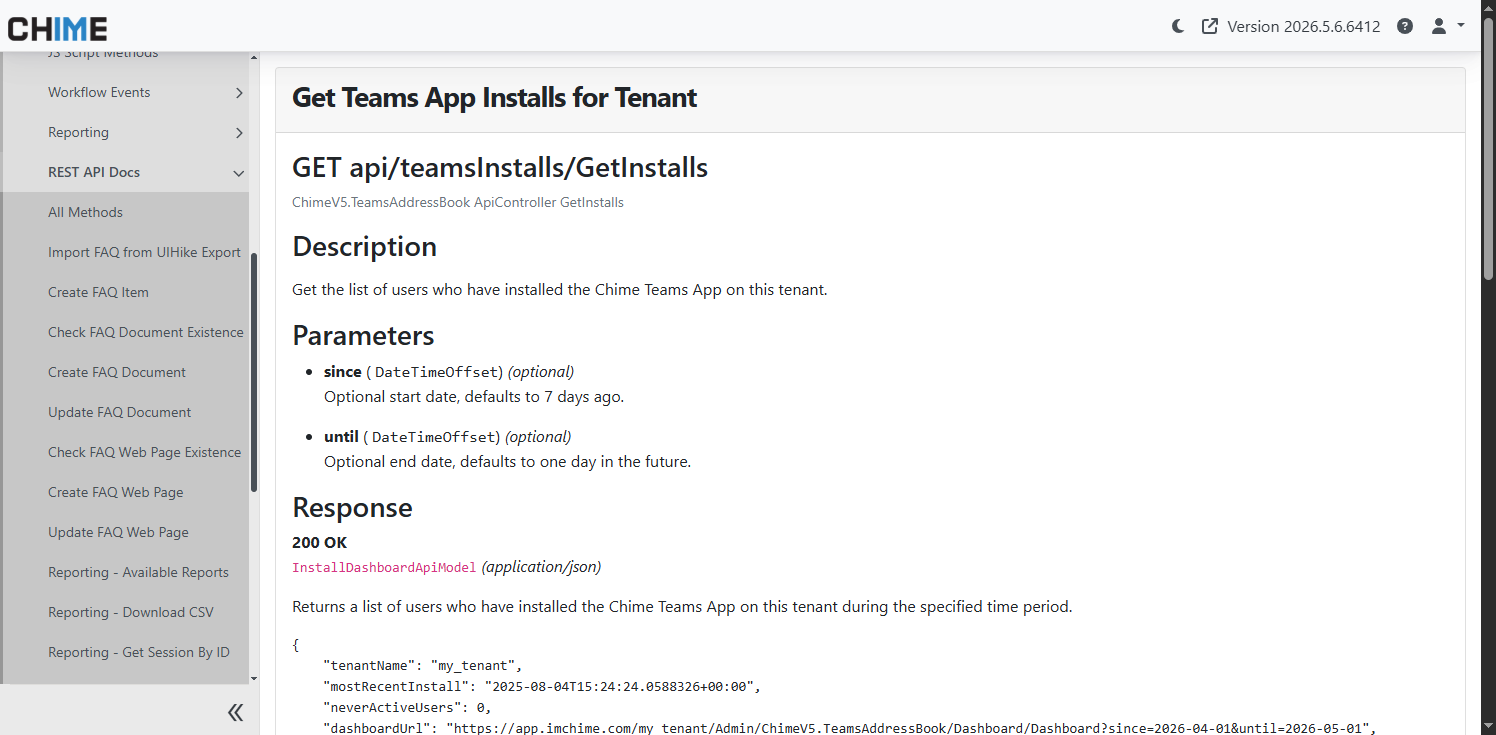Click the Get Teams App Installs for Tenant heading

(494, 98)
